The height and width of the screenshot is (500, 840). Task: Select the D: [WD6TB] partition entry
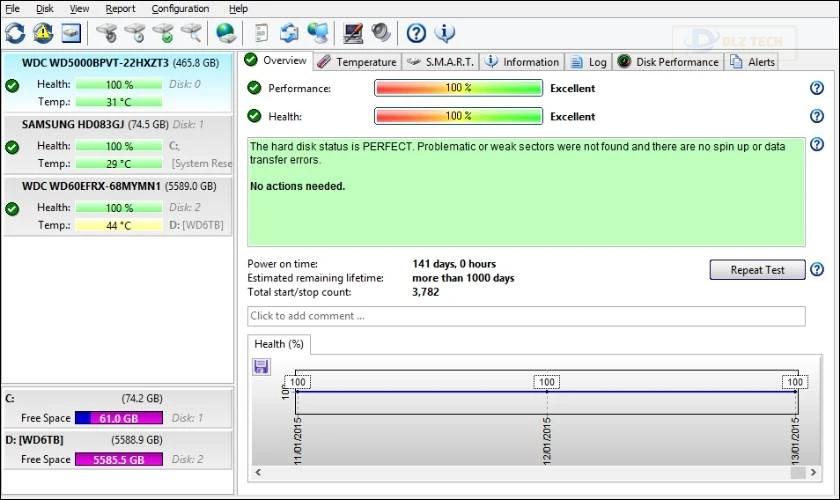click(117, 450)
